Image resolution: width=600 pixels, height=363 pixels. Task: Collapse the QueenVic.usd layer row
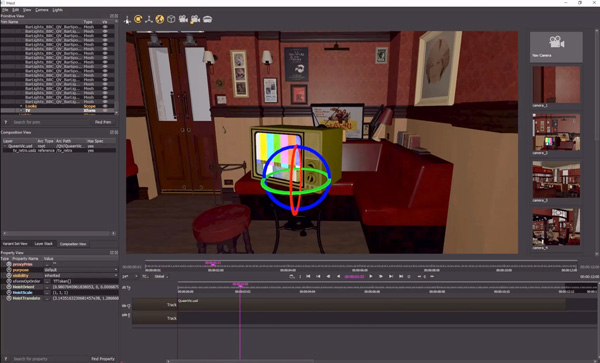(x=5, y=146)
